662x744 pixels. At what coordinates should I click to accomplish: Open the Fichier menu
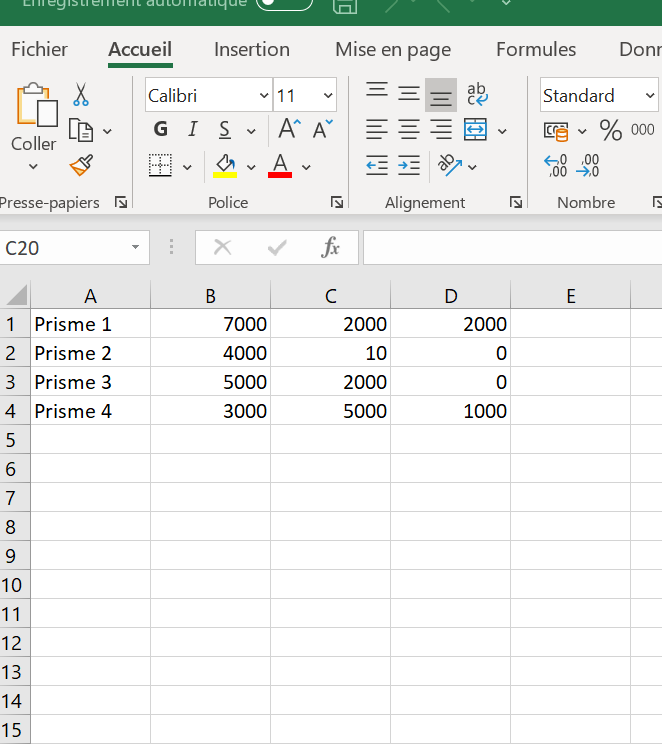coord(39,50)
